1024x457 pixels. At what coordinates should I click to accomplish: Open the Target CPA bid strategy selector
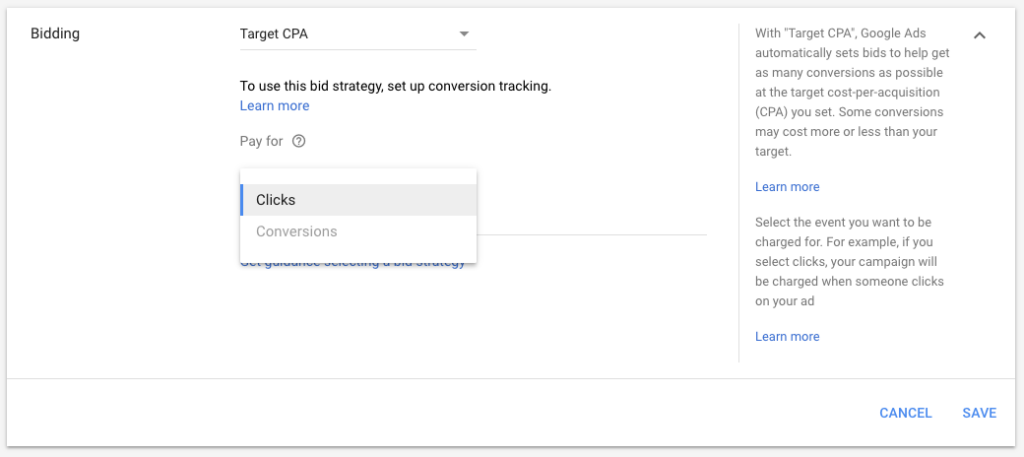(x=358, y=34)
